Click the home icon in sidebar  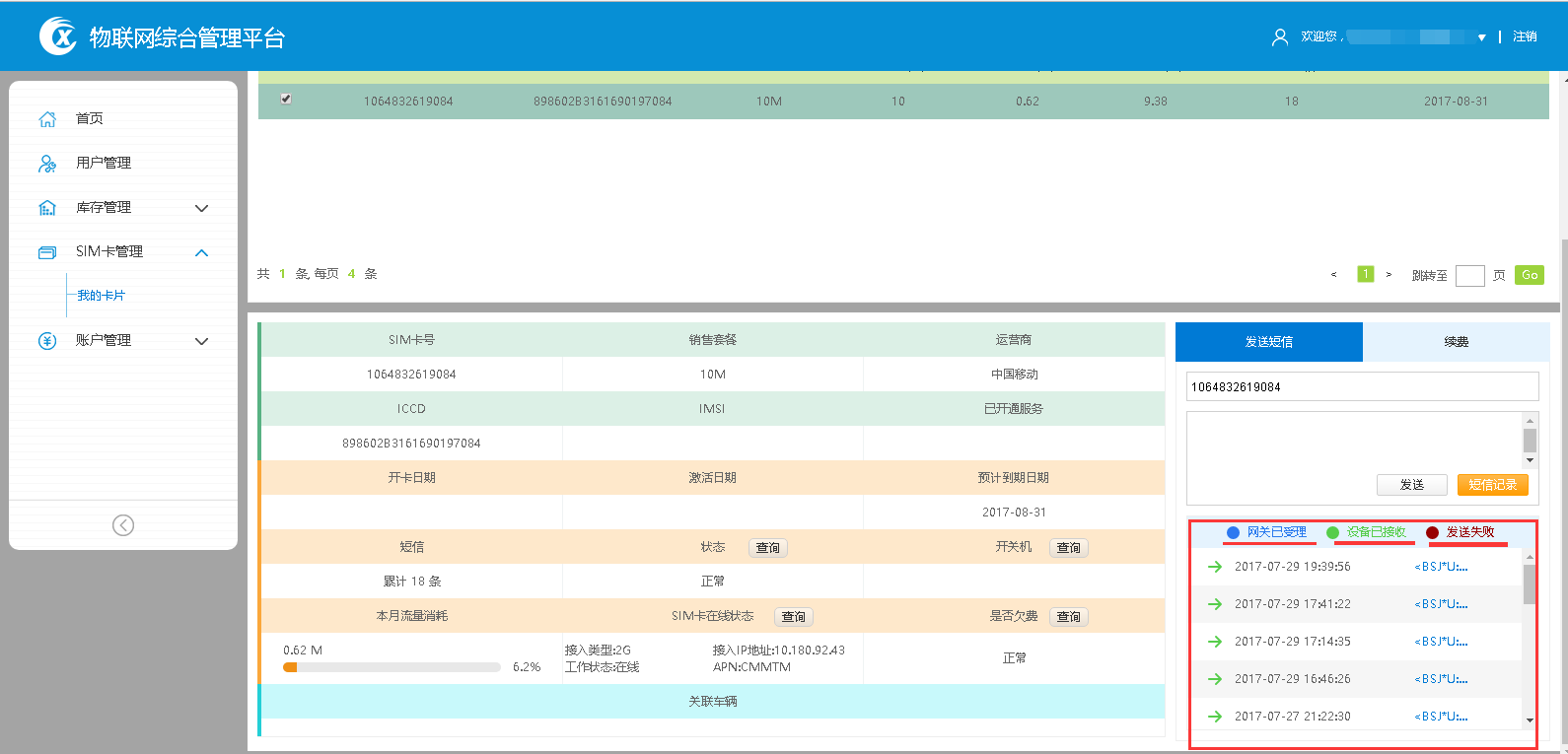[x=47, y=119]
